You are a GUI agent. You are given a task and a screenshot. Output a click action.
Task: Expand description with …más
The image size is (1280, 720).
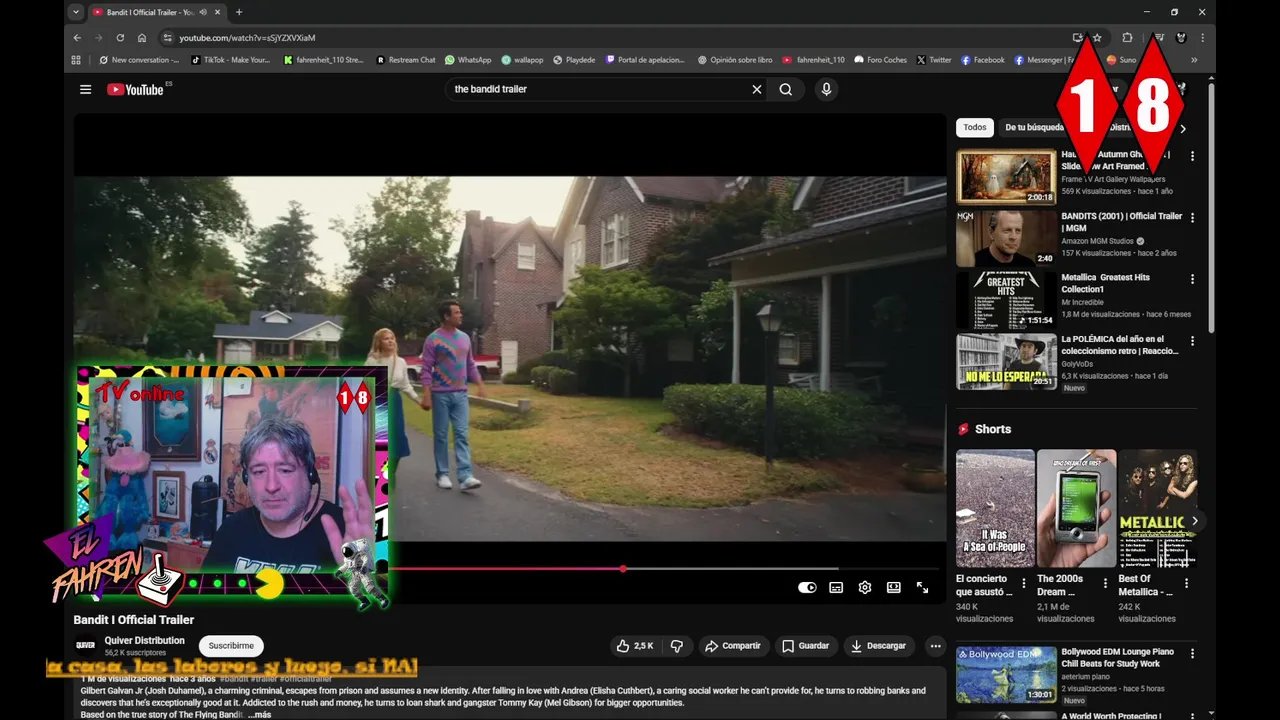click(259, 715)
